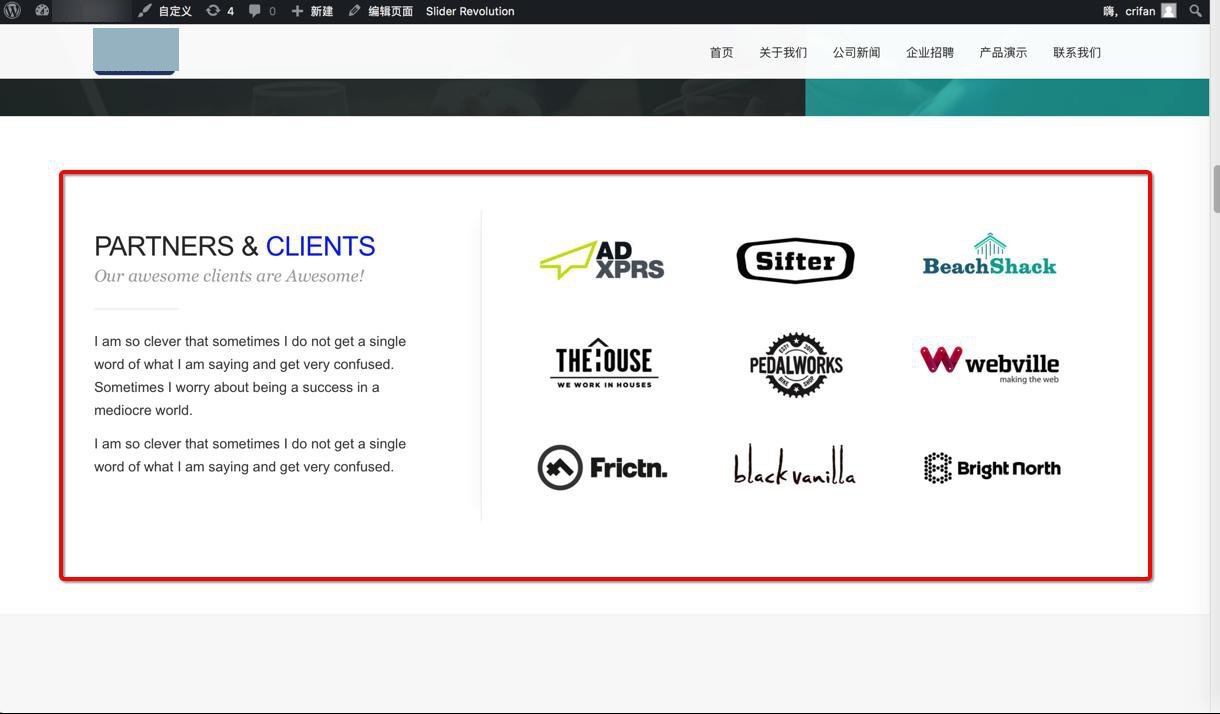This screenshot has width=1220, height=714.
Task: Open the admin bar search icon
Action: click(x=1196, y=11)
